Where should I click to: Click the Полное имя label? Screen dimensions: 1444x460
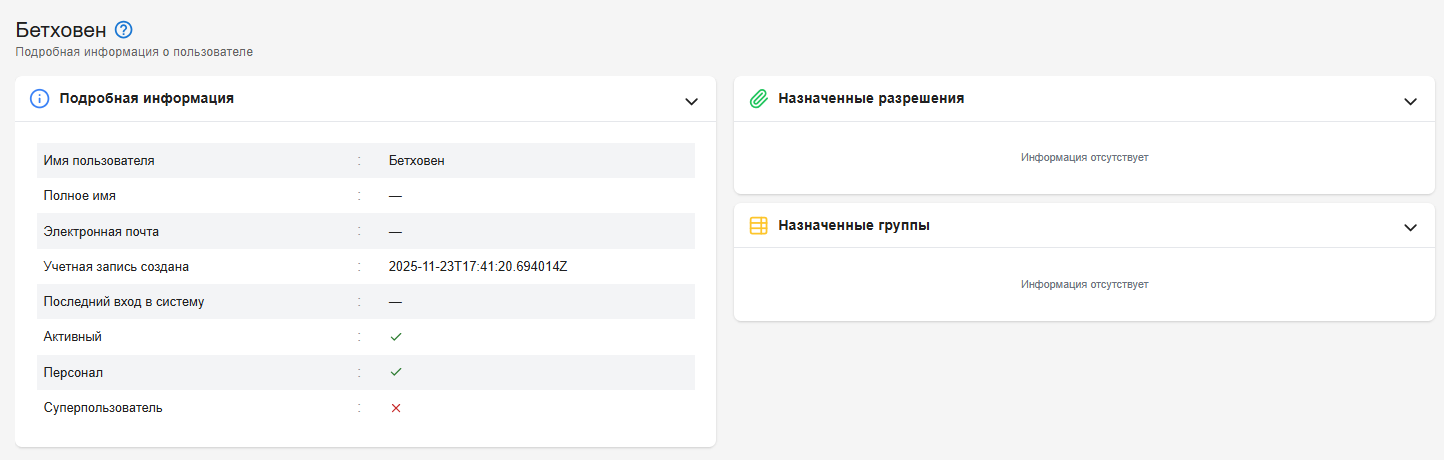tap(80, 196)
